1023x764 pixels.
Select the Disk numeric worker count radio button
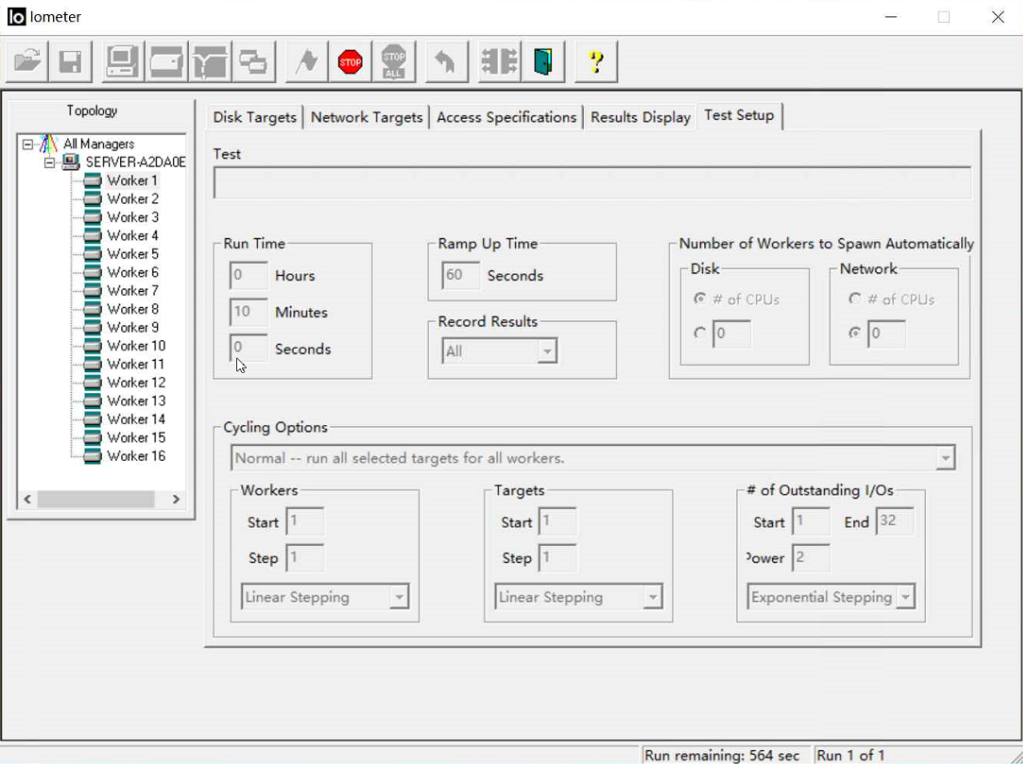coord(700,334)
